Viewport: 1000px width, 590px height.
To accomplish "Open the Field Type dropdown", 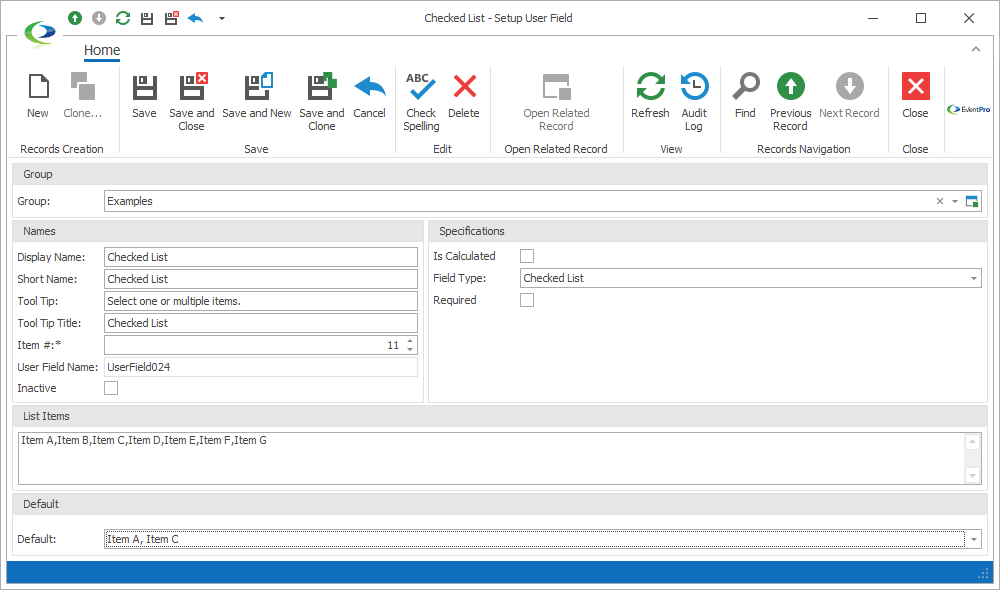I will coord(974,279).
